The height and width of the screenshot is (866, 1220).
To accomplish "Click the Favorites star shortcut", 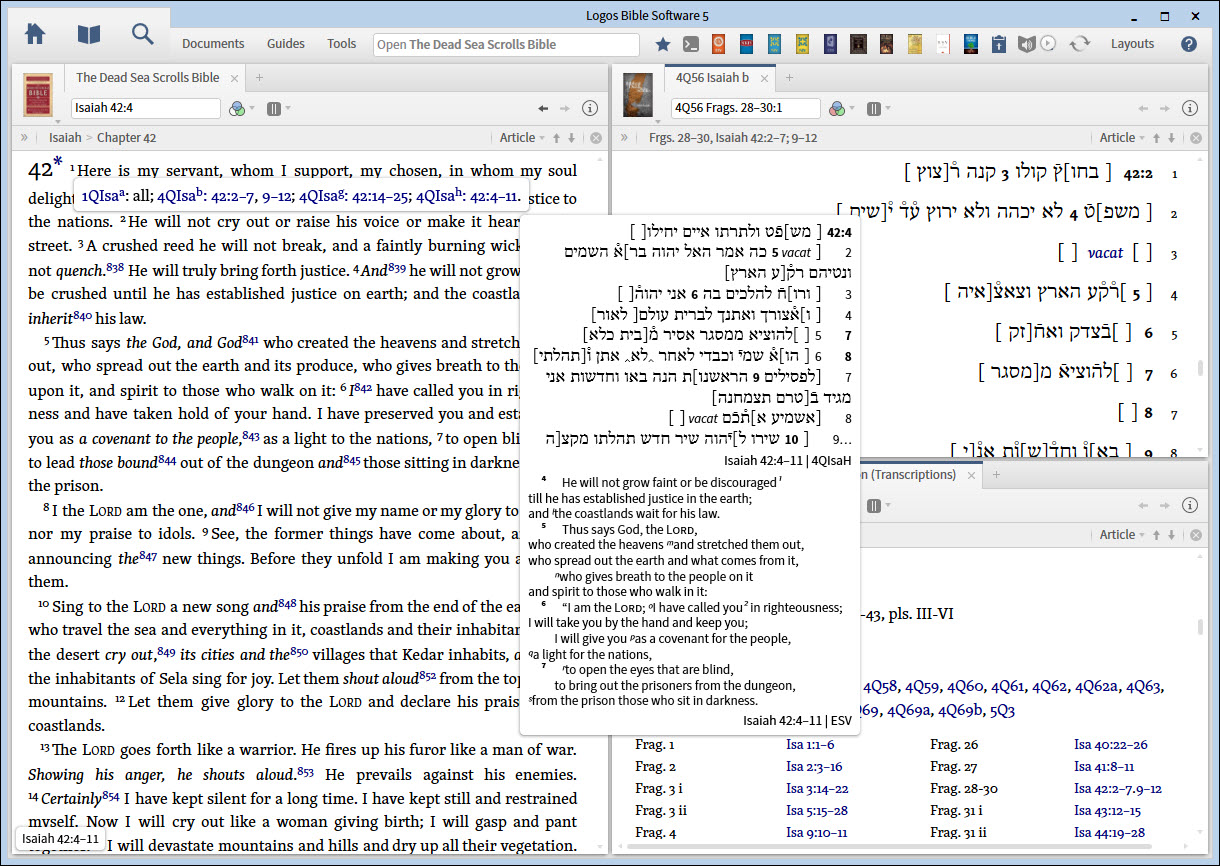I will (x=662, y=44).
